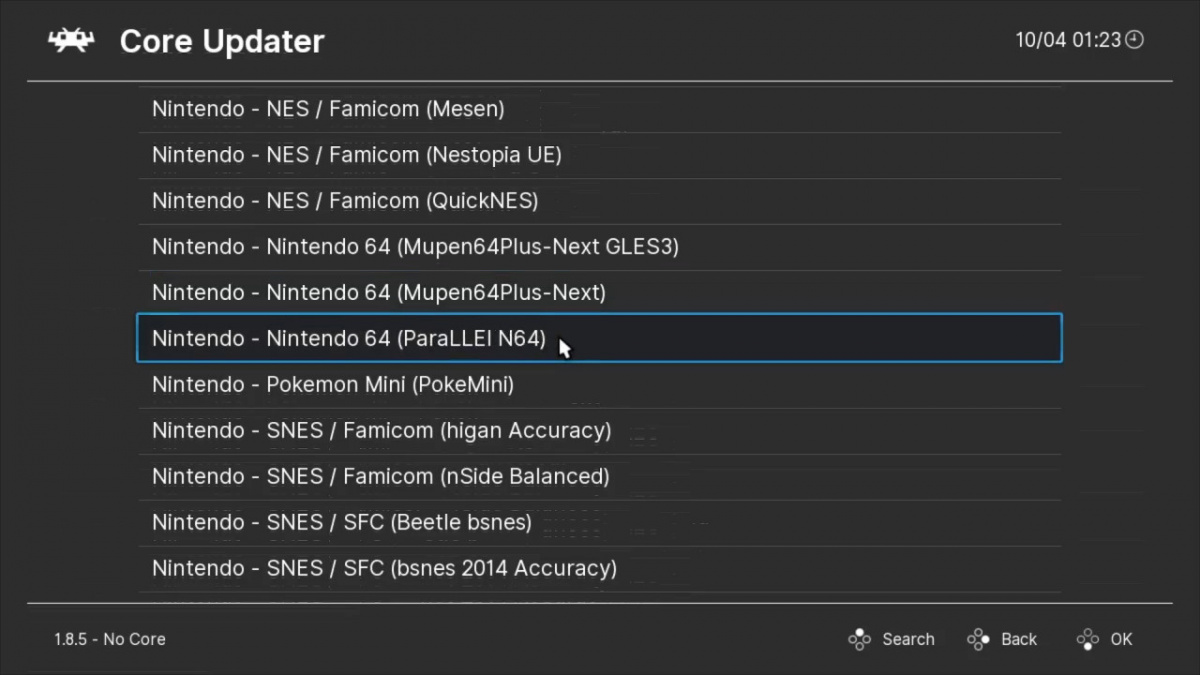This screenshot has height=675, width=1200.
Task: Click the clock icon next to the time
Action: click(x=1132, y=40)
